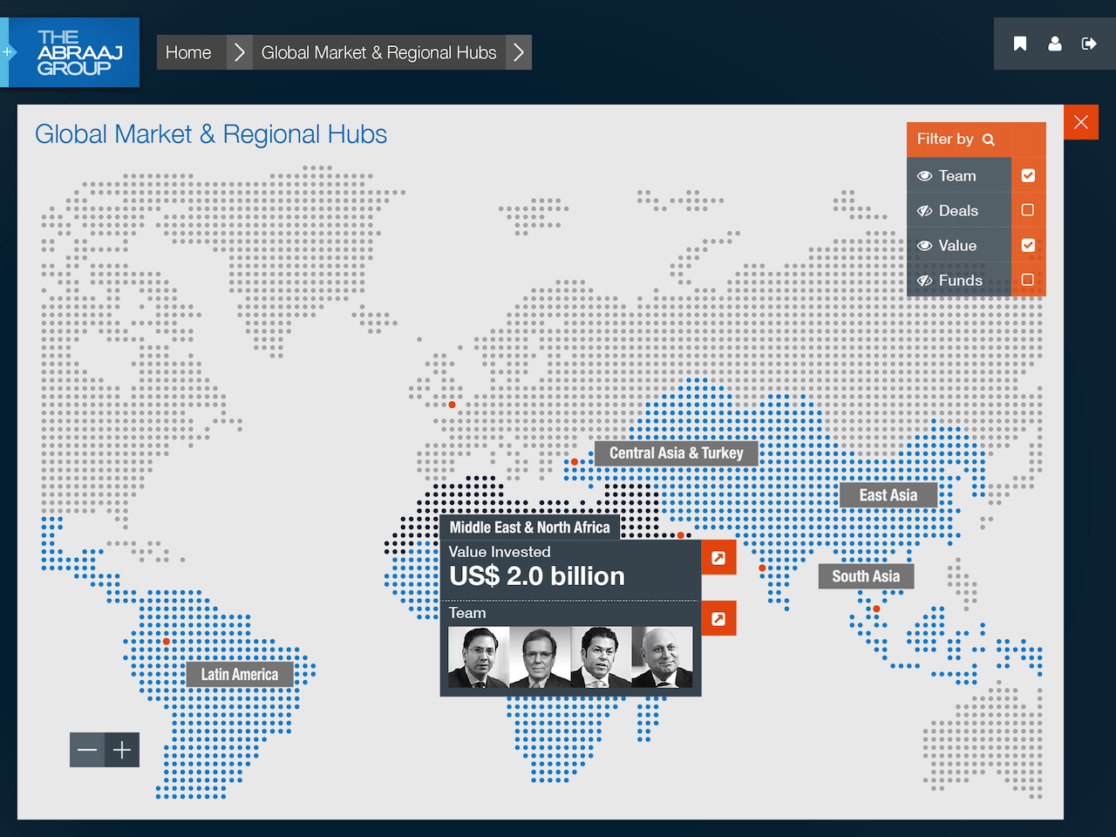Click the logout exit icon

(1089, 44)
